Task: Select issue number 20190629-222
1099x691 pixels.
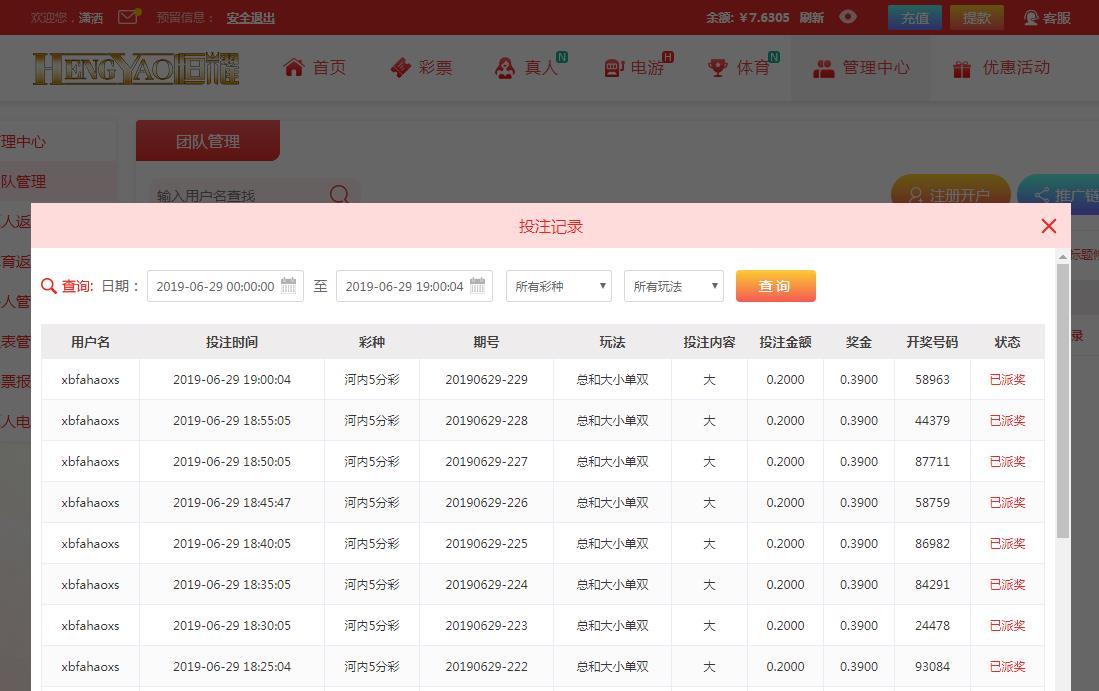Action: (486, 666)
